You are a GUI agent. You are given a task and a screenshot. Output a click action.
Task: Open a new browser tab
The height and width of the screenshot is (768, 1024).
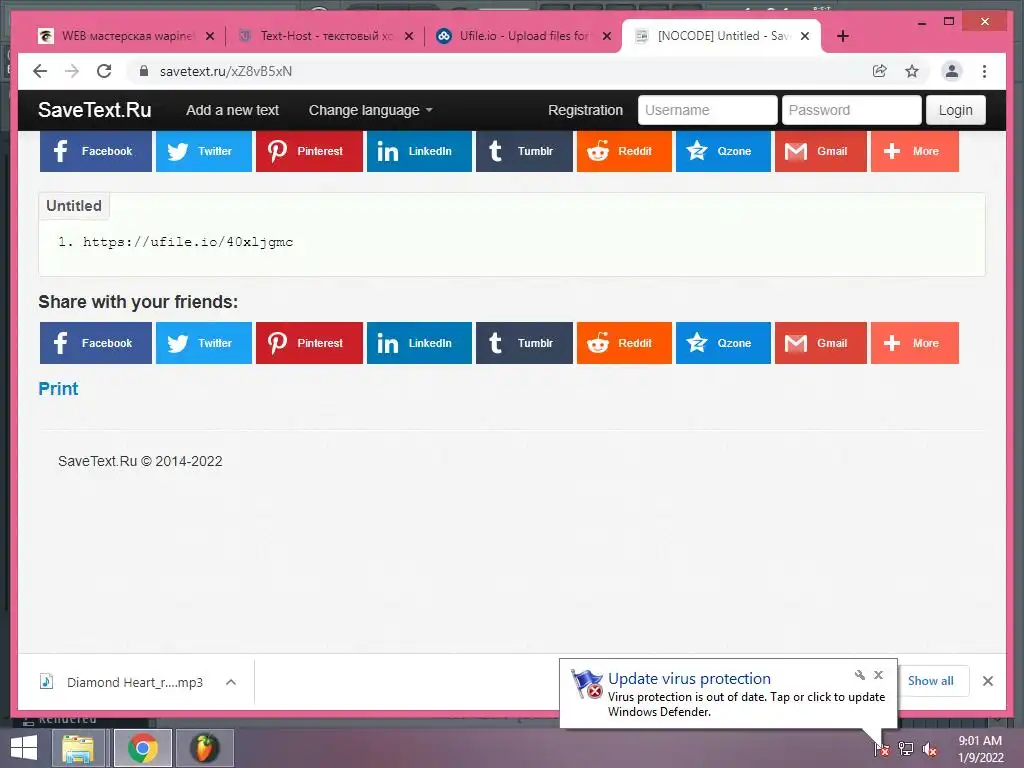tap(843, 36)
